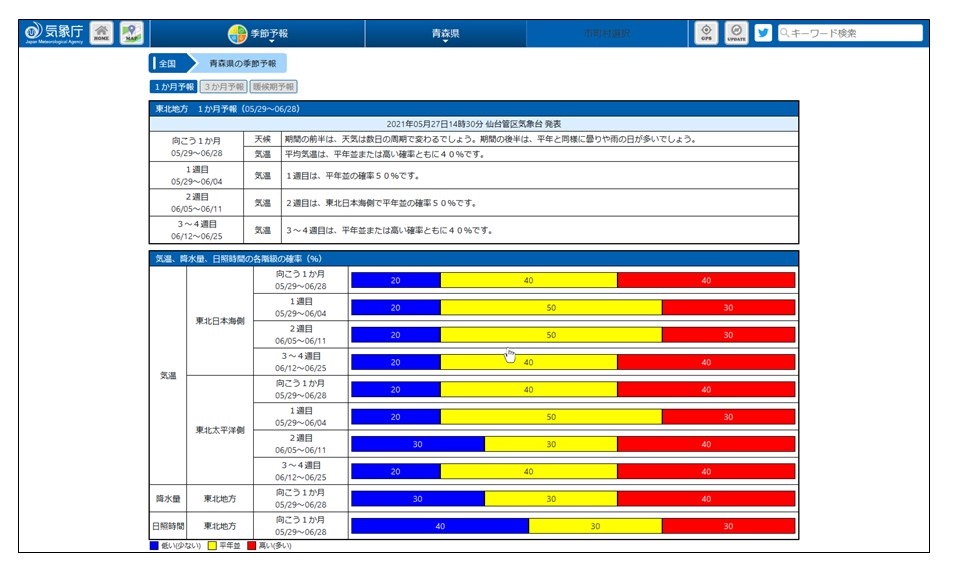
Task: Click the 東北太平洋側 region cell
Action: tap(220, 430)
